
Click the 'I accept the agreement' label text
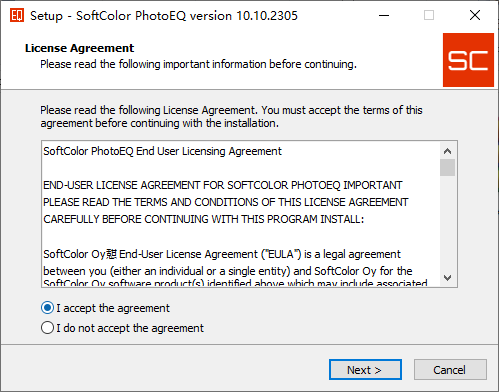point(113,308)
